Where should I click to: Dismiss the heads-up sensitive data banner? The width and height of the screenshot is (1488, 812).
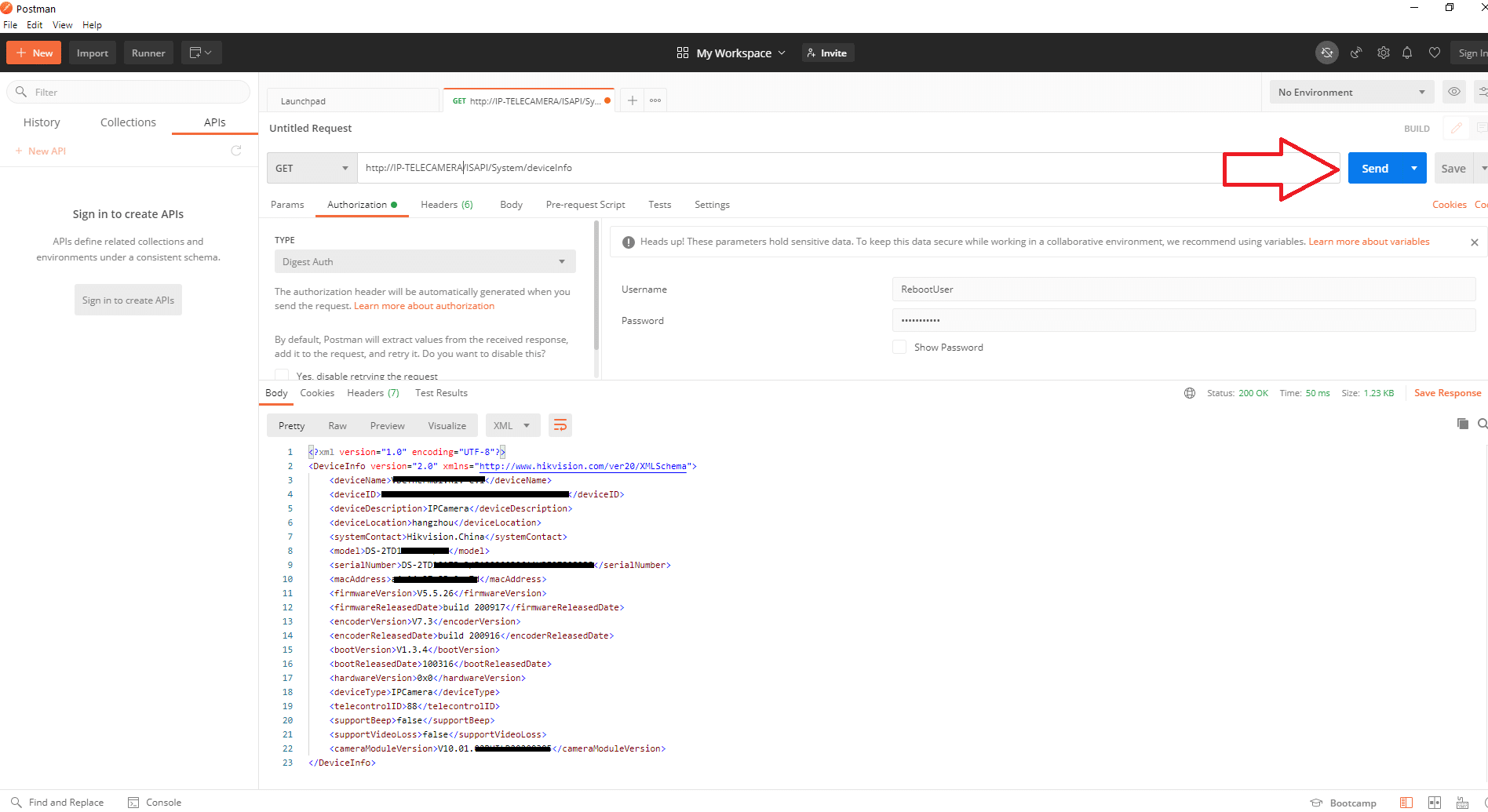1475,242
